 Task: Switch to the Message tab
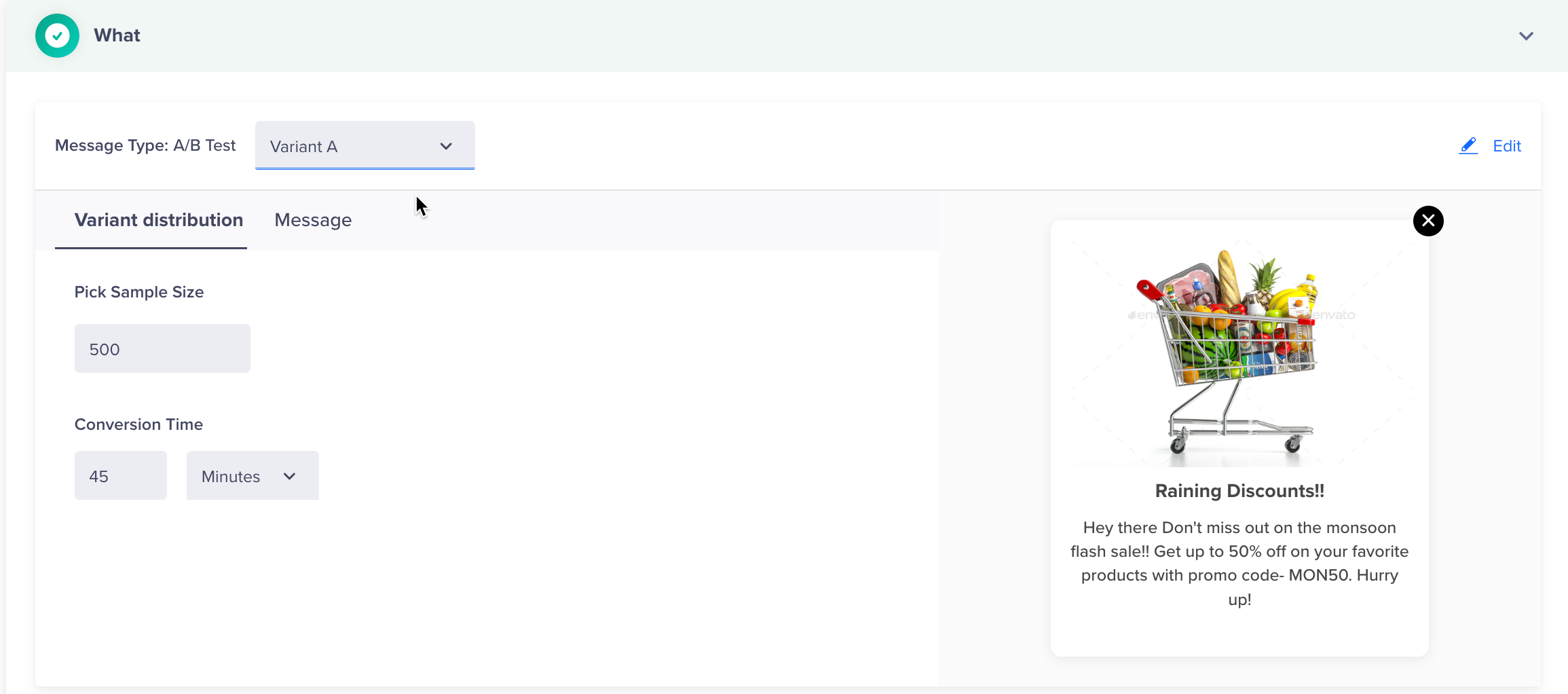click(x=313, y=220)
